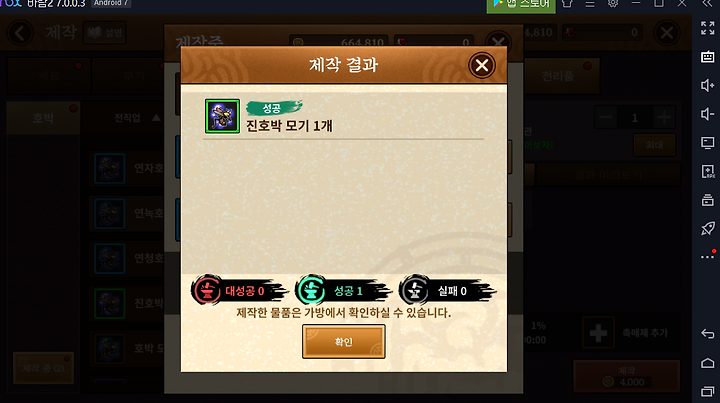Open the keyboard mapping sidebar icon
Screen dimensions: 720x403
[x=707, y=56]
